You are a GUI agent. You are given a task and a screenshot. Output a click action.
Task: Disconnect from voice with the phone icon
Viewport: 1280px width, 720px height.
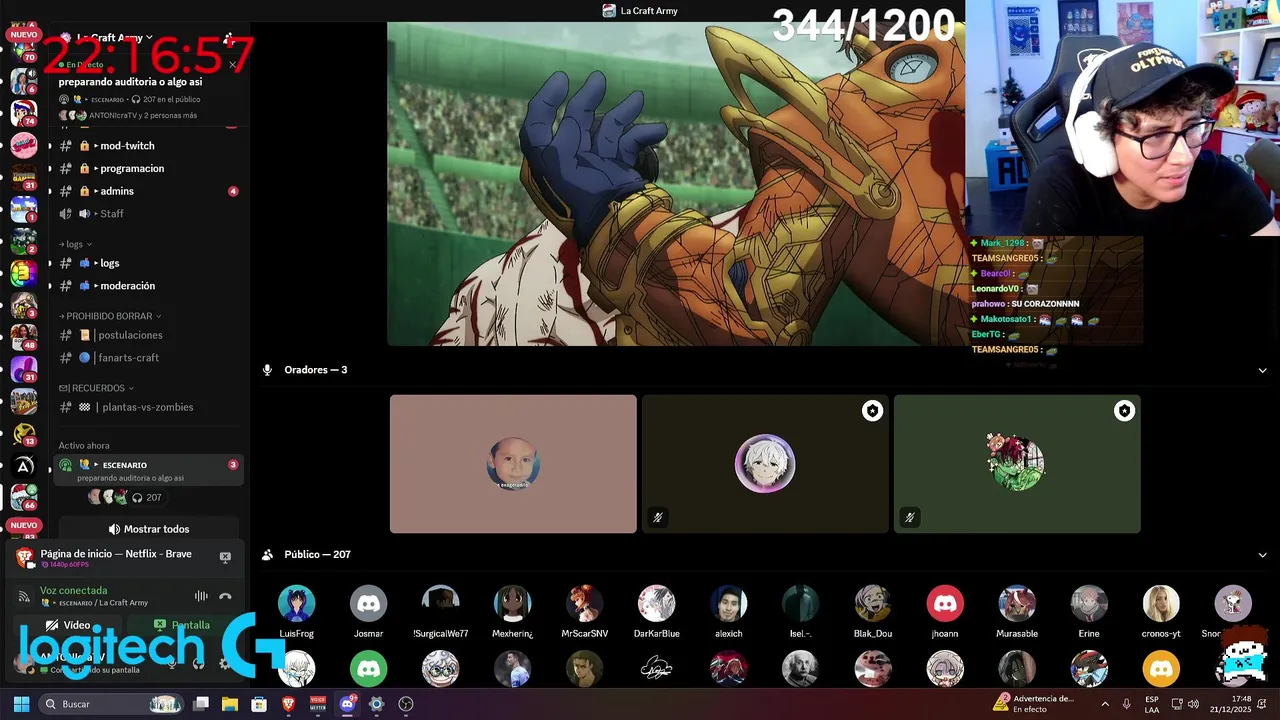(x=225, y=596)
